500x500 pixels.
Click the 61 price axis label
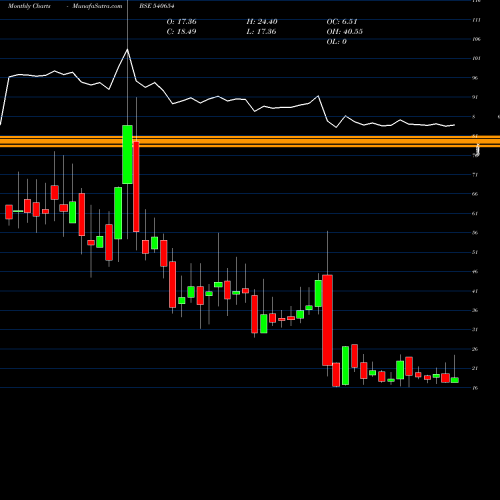pos(475,214)
